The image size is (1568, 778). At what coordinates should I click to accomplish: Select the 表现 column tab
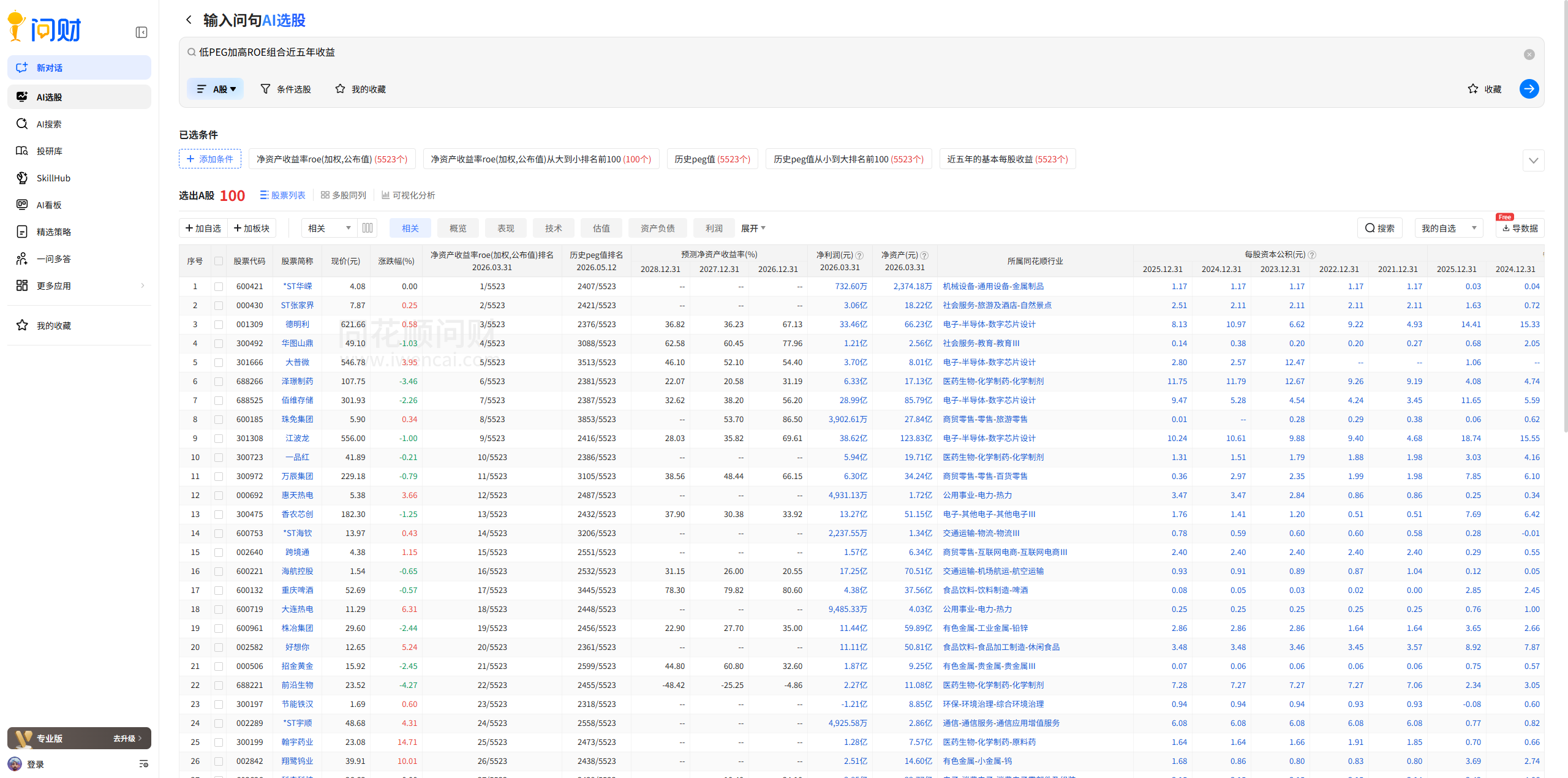click(x=506, y=228)
